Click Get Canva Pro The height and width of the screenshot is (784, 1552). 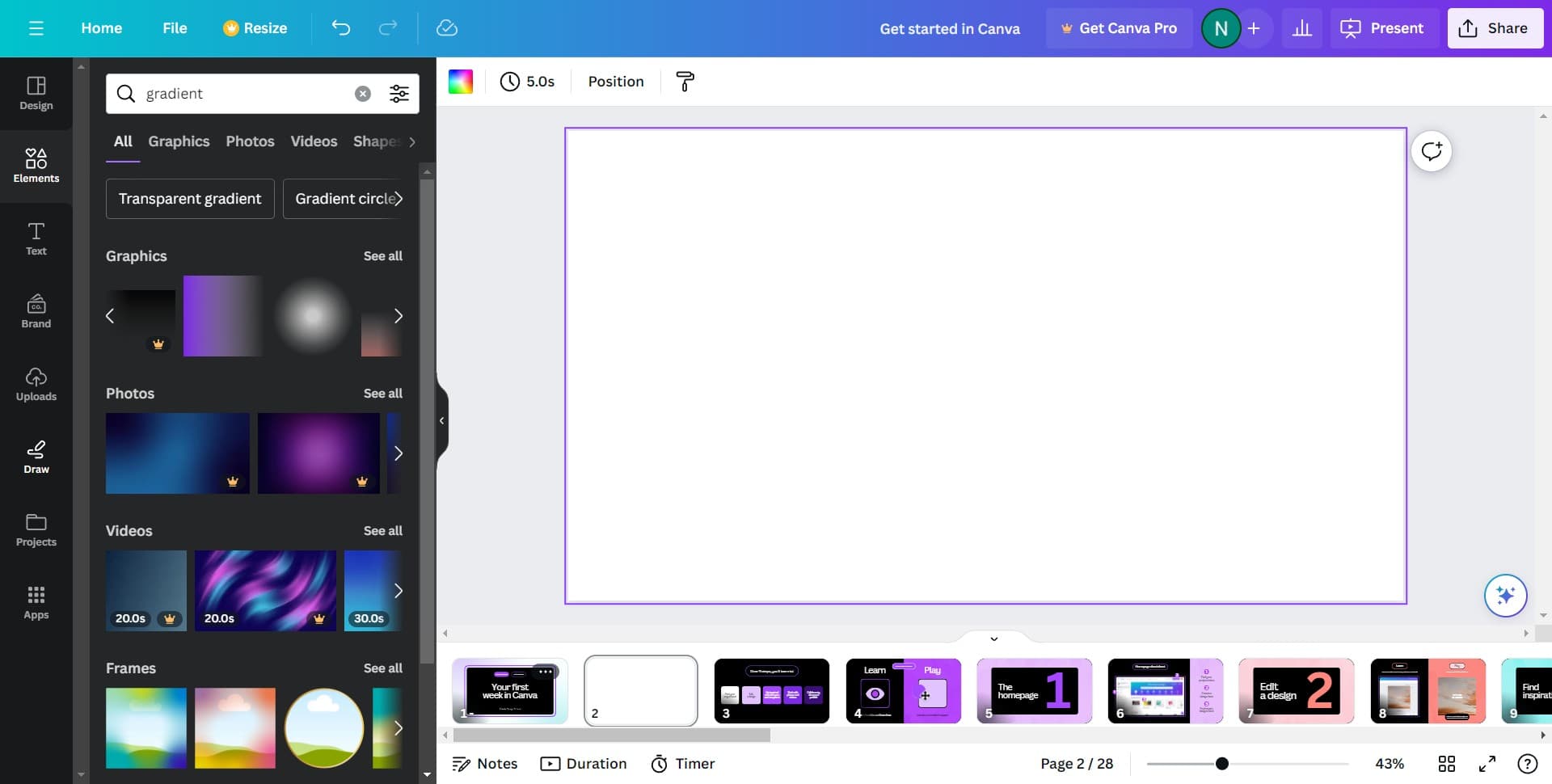click(1119, 27)
